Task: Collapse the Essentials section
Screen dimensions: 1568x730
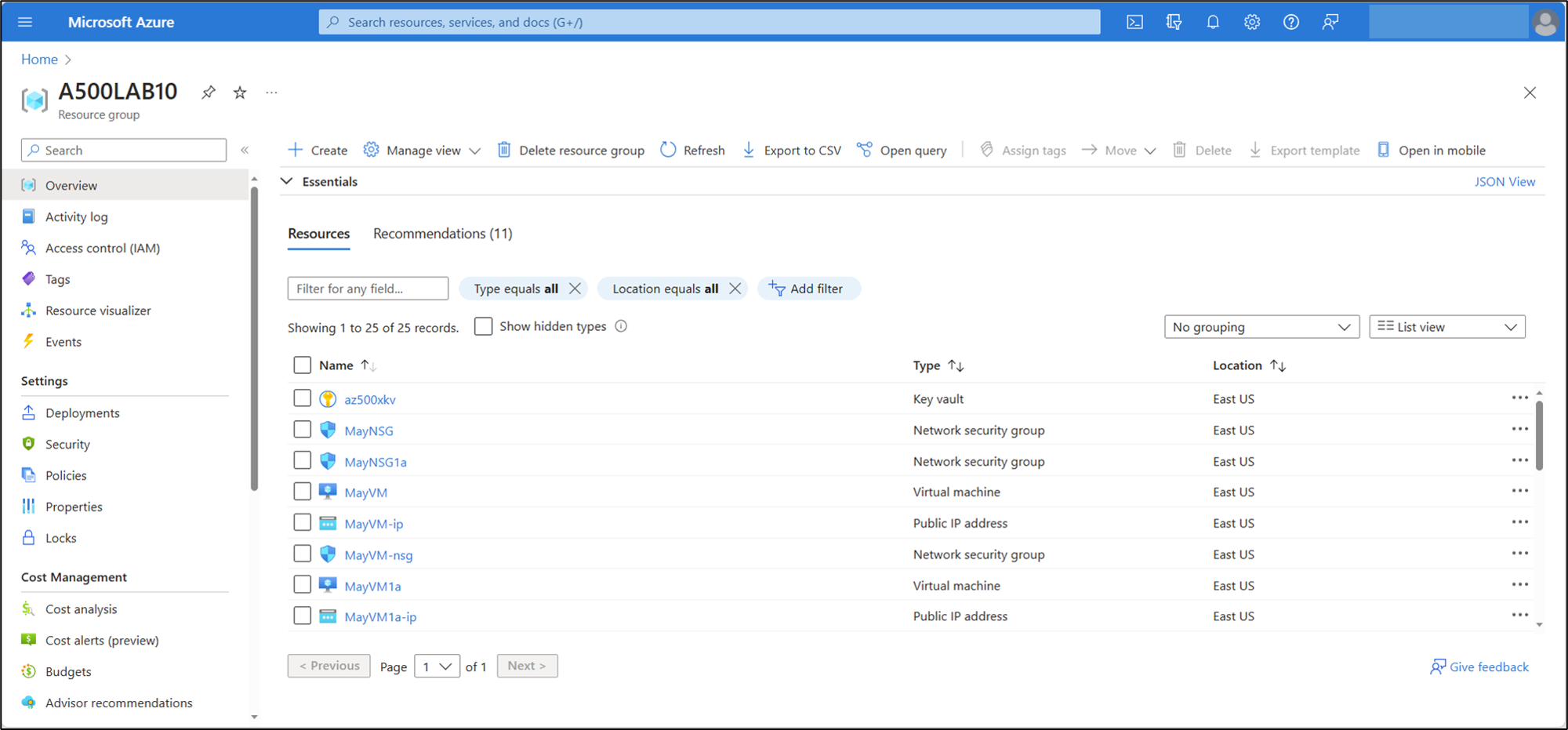Action: 287,181
